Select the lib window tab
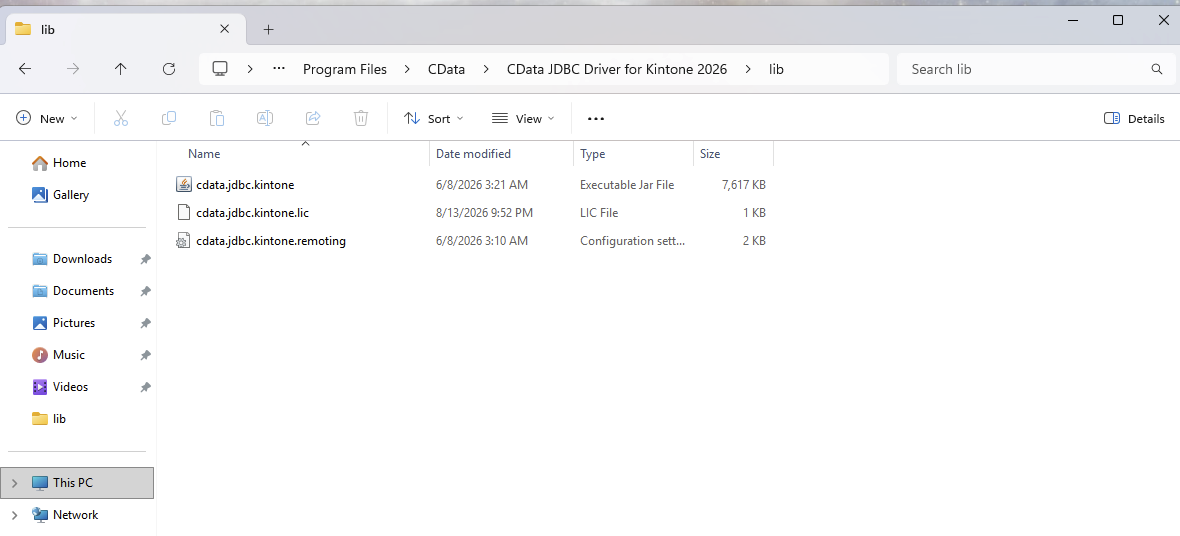Image resolution: width=1180 pixels, height=536 pixels. pos(124,29)
